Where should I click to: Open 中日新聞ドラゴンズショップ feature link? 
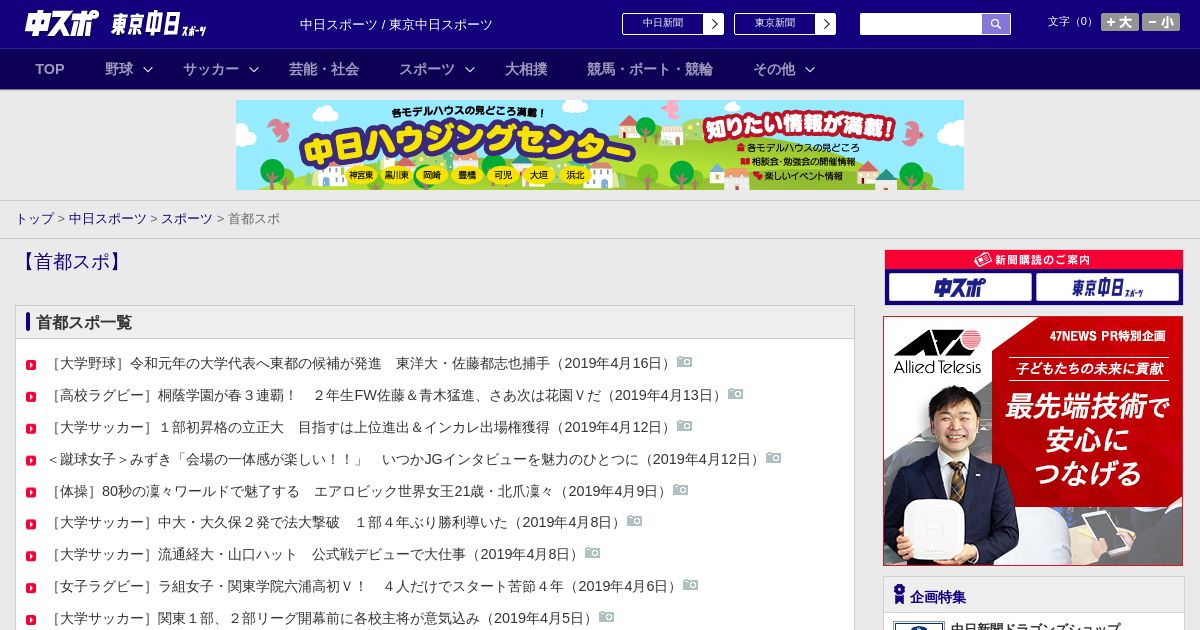pyautogui.click(x=1035, y=626)
